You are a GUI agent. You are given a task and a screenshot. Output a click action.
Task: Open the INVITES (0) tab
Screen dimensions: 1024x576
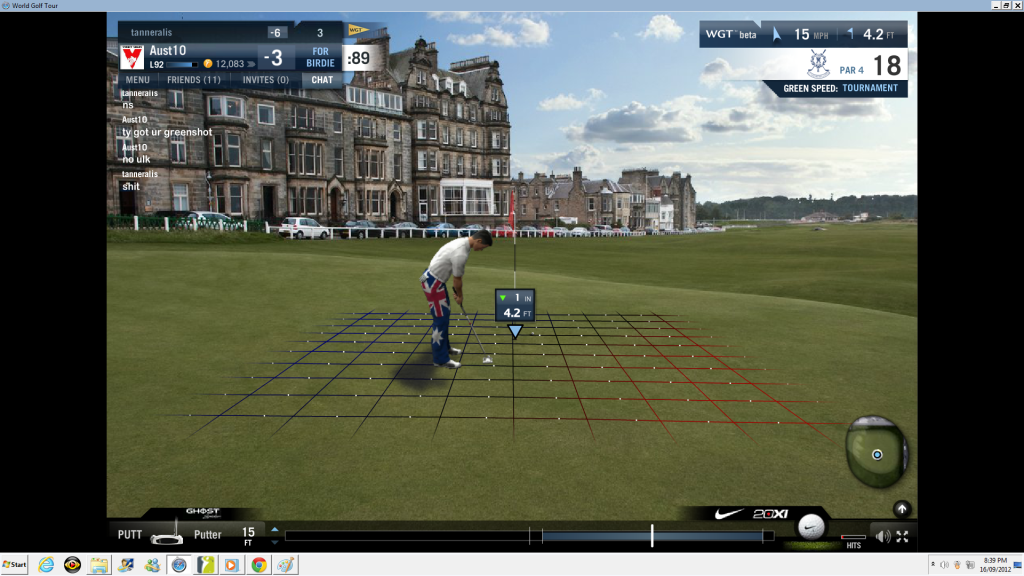point(265,80)
